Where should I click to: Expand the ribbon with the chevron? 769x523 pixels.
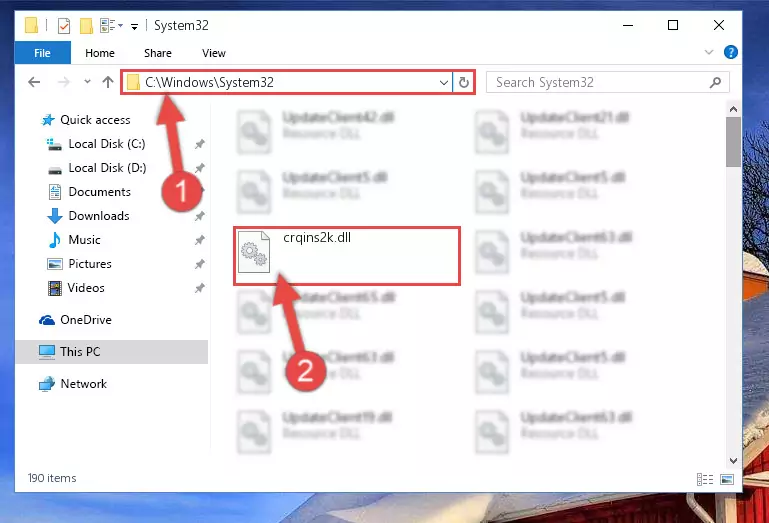709,52
